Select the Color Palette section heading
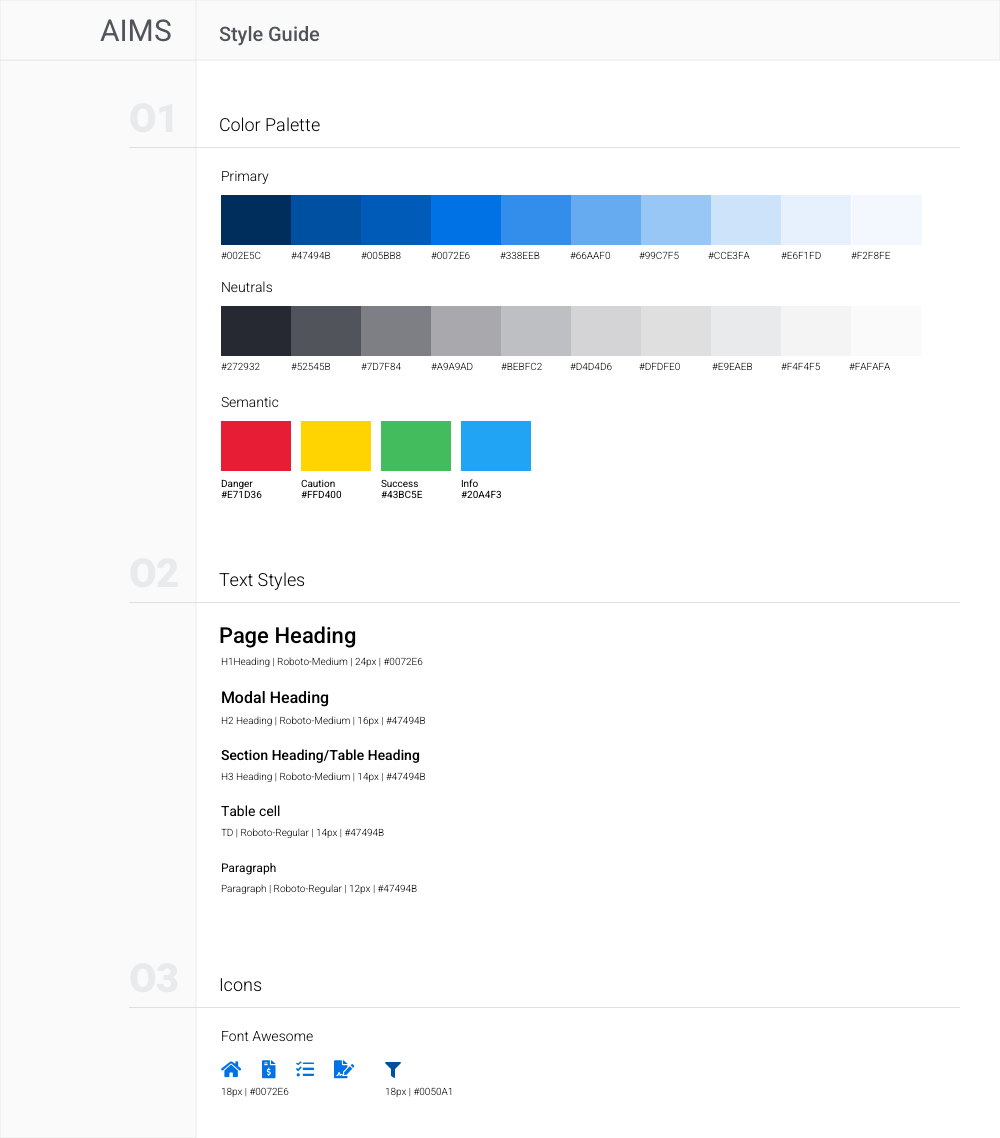Screen dimensions: 1000x1138 [x=269, y=124]
